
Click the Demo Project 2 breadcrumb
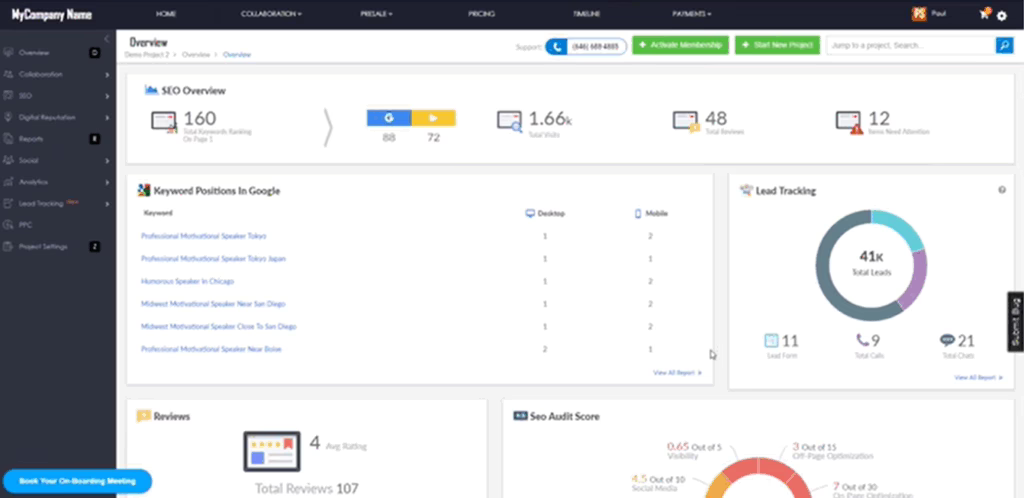click(x=147, y=55)
